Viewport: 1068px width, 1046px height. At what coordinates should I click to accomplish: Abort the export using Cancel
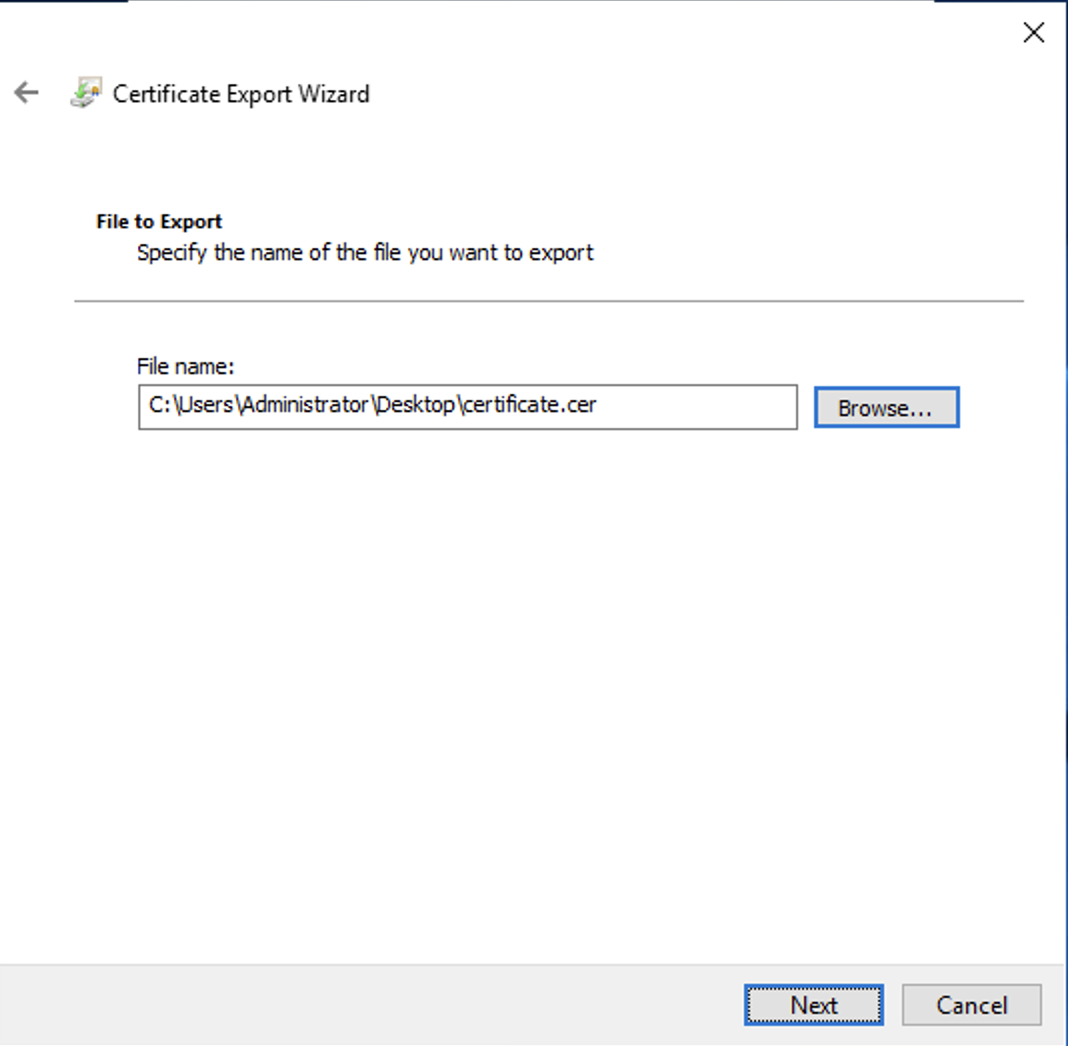(x=971, y=1005)
